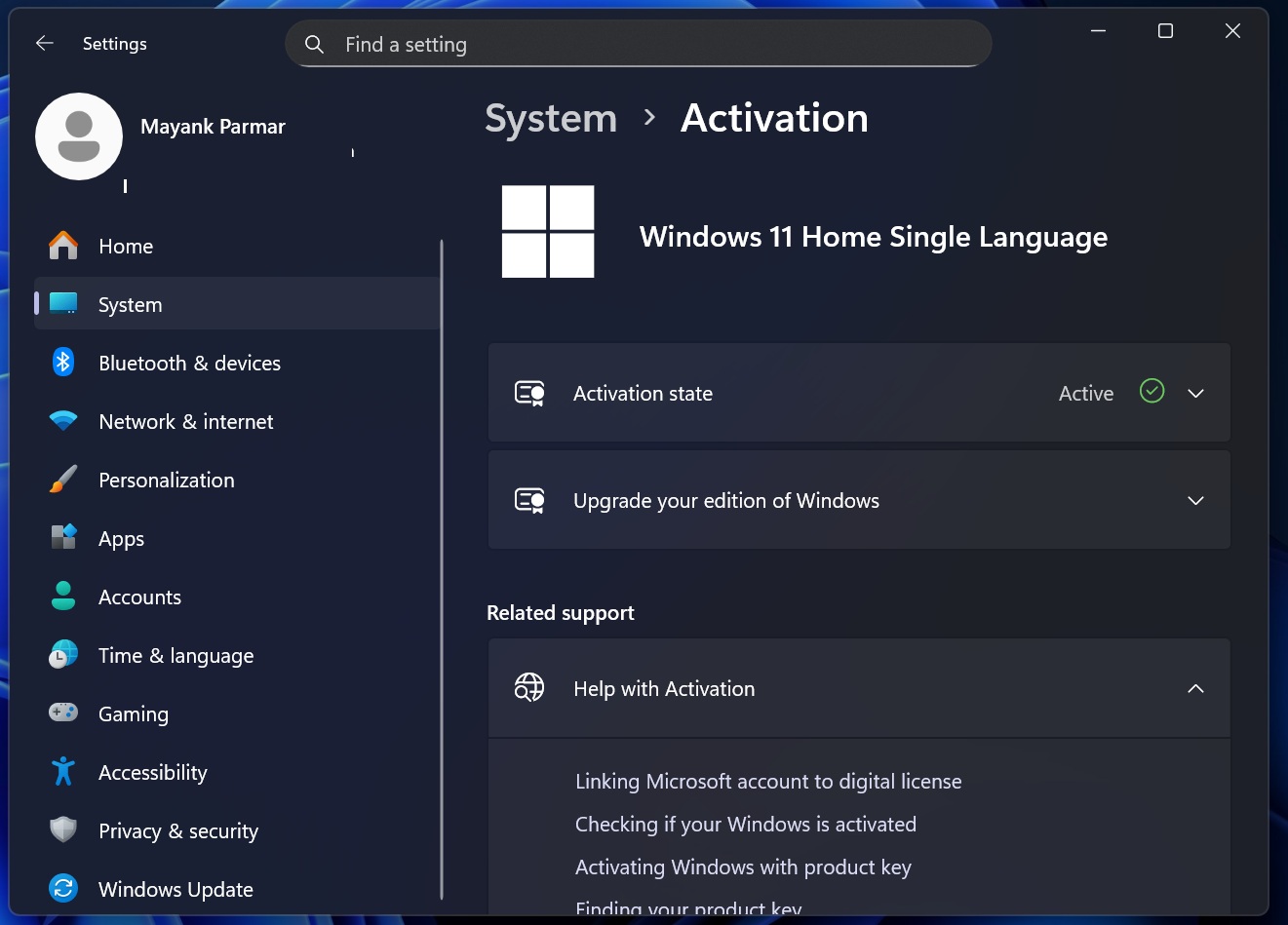
Task: Expand Upgrade your edition of Windows
Action: [x=1195, y=500]
